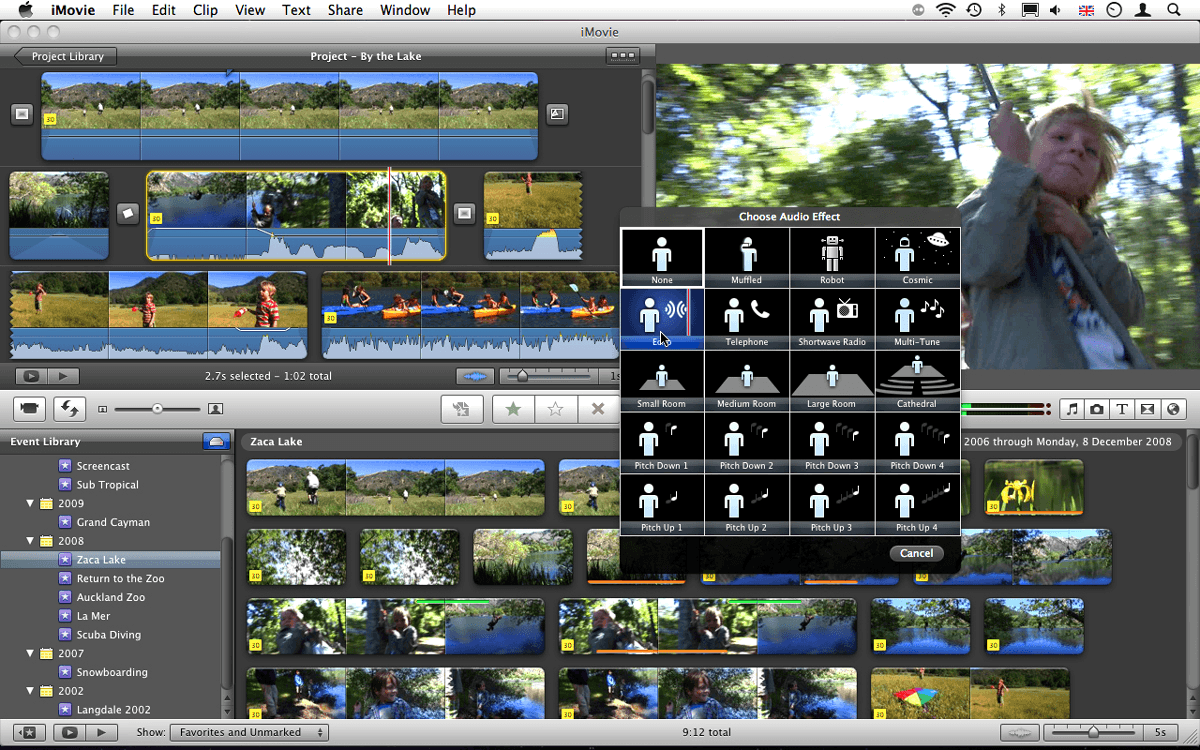Open the Clip menu

(x=205, y=10)
